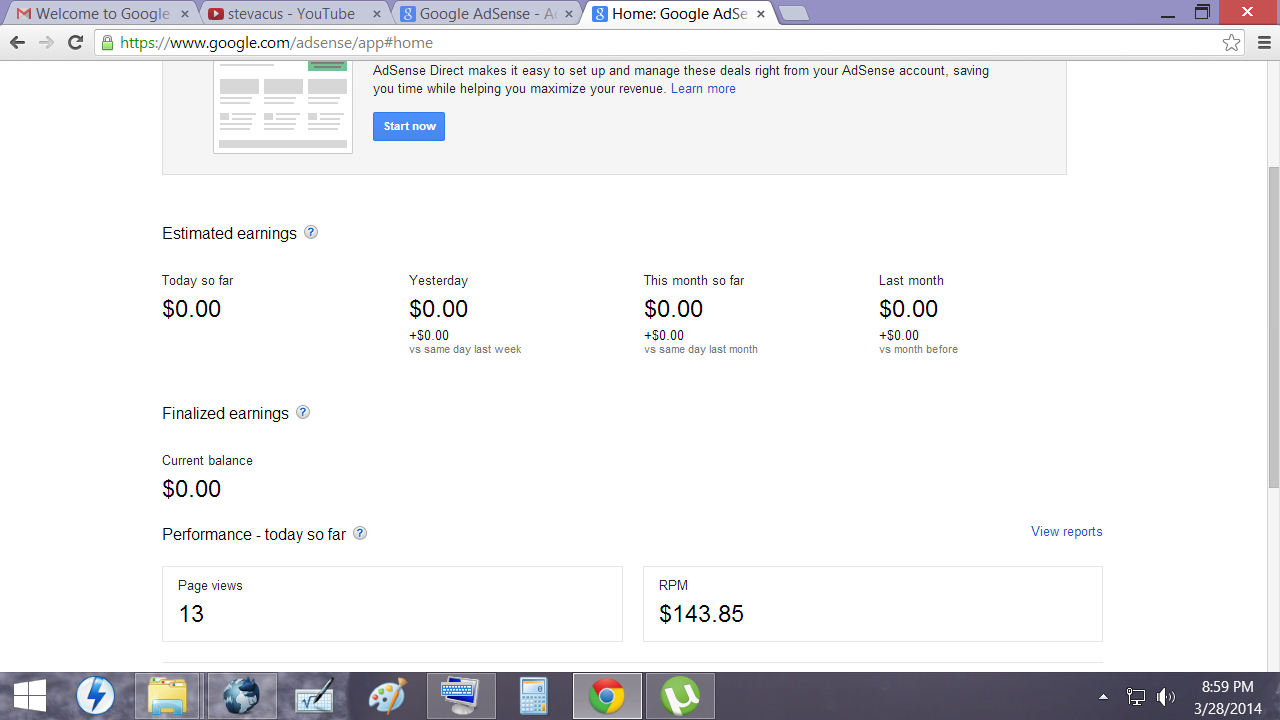The image size is (1280, 720).
Task: Open File Explorer from the taskbar
Action: pyautogui.click(x=166, y=696)
